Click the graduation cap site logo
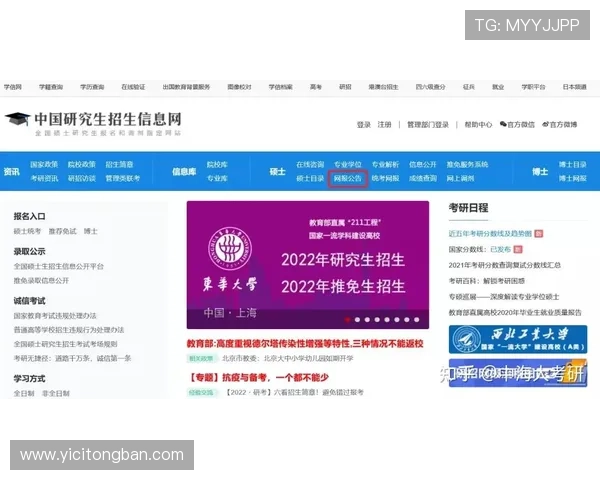The height and width of the screenshot is (480, 600). click(x=18, y=119)
